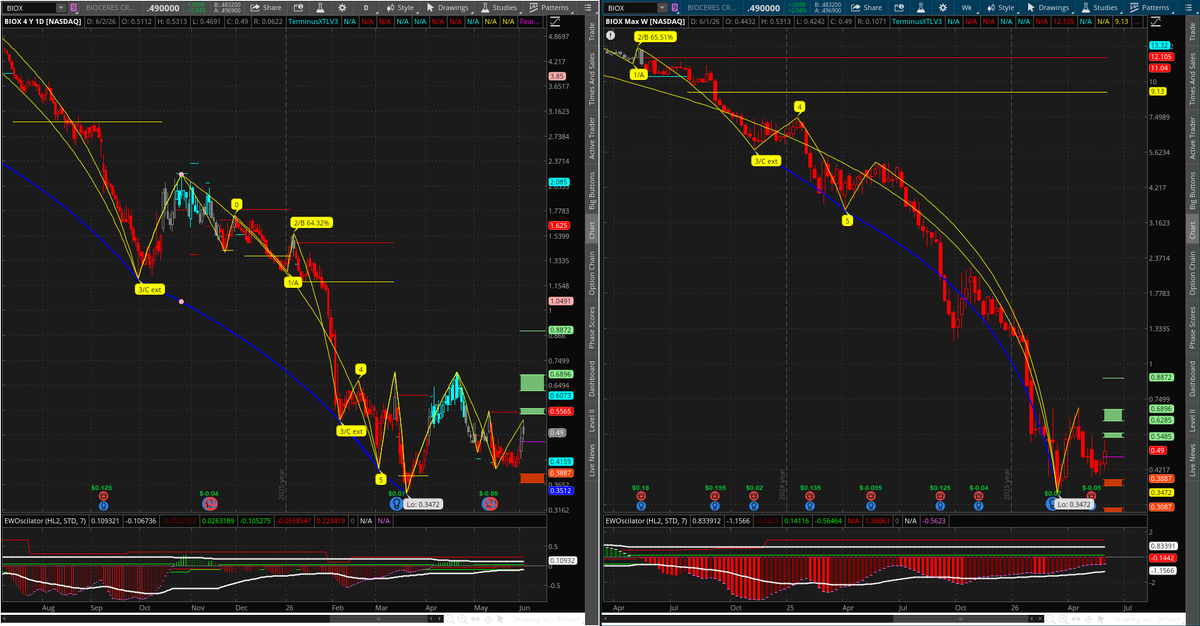Click the left chart's flask icon
Image resolution: width=1200 pixels, height=626 pixels.
pos(320,8)
